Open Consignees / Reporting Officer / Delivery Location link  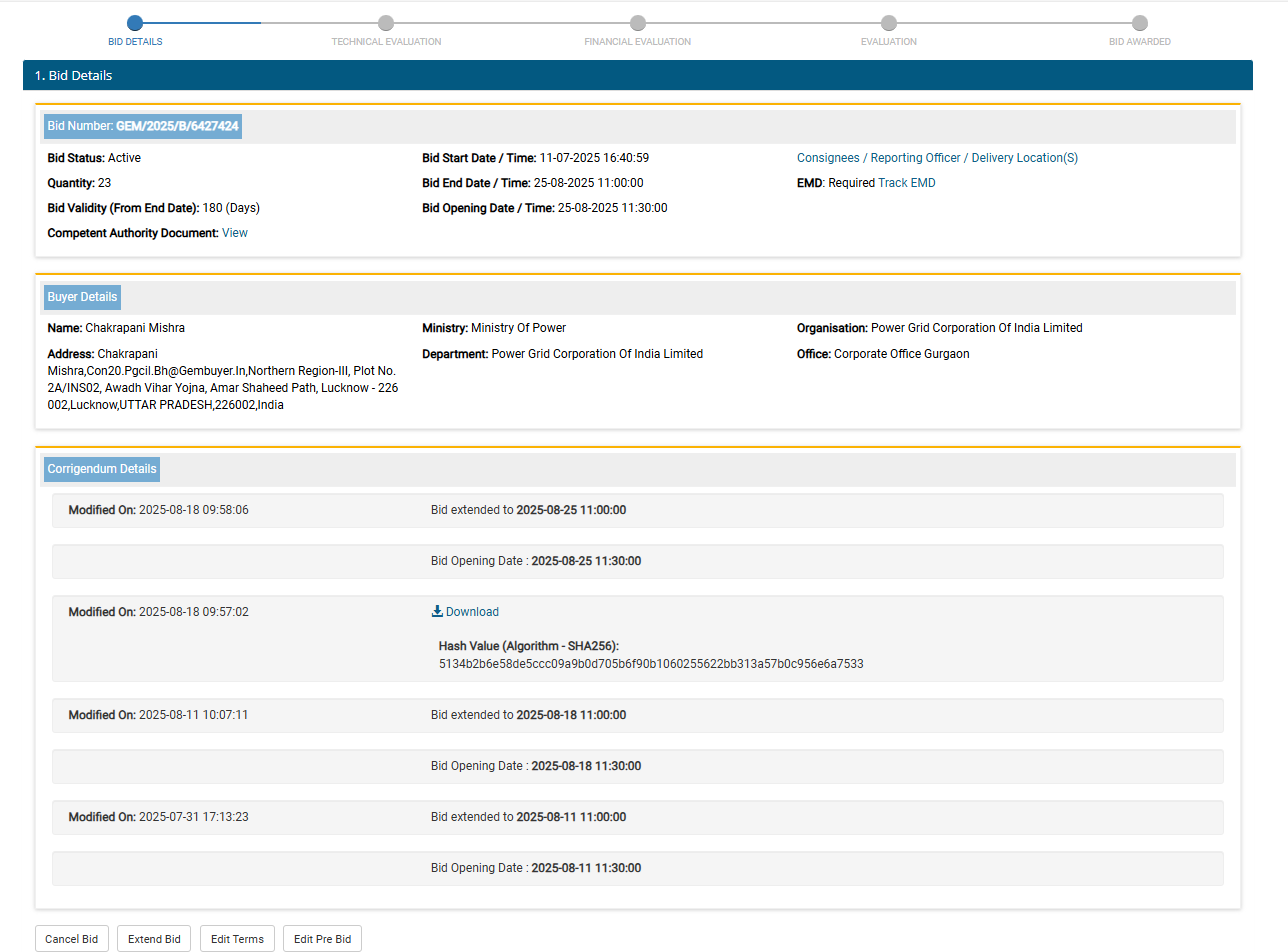[937, 158]
